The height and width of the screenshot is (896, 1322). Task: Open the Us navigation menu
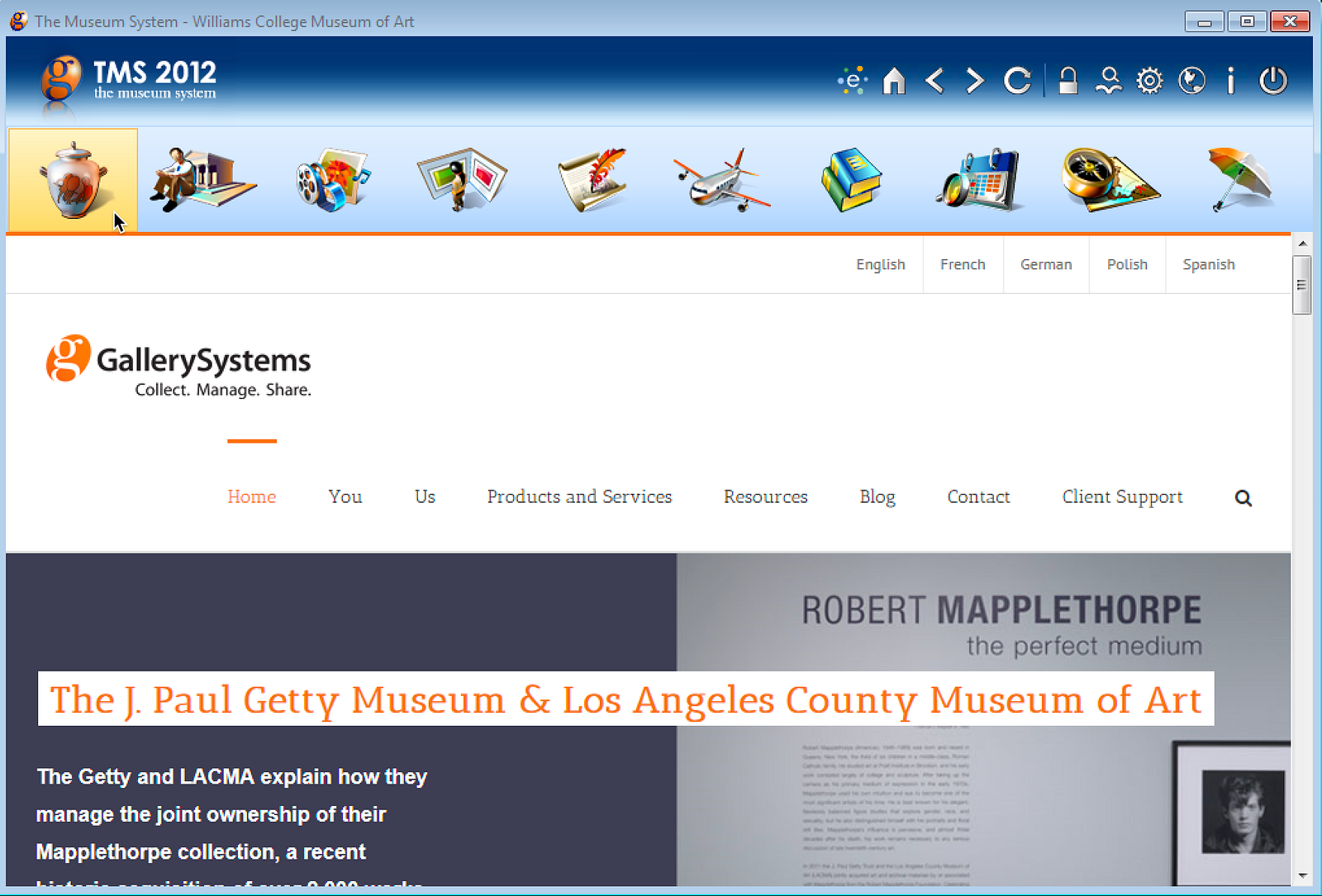pos(425,496)
